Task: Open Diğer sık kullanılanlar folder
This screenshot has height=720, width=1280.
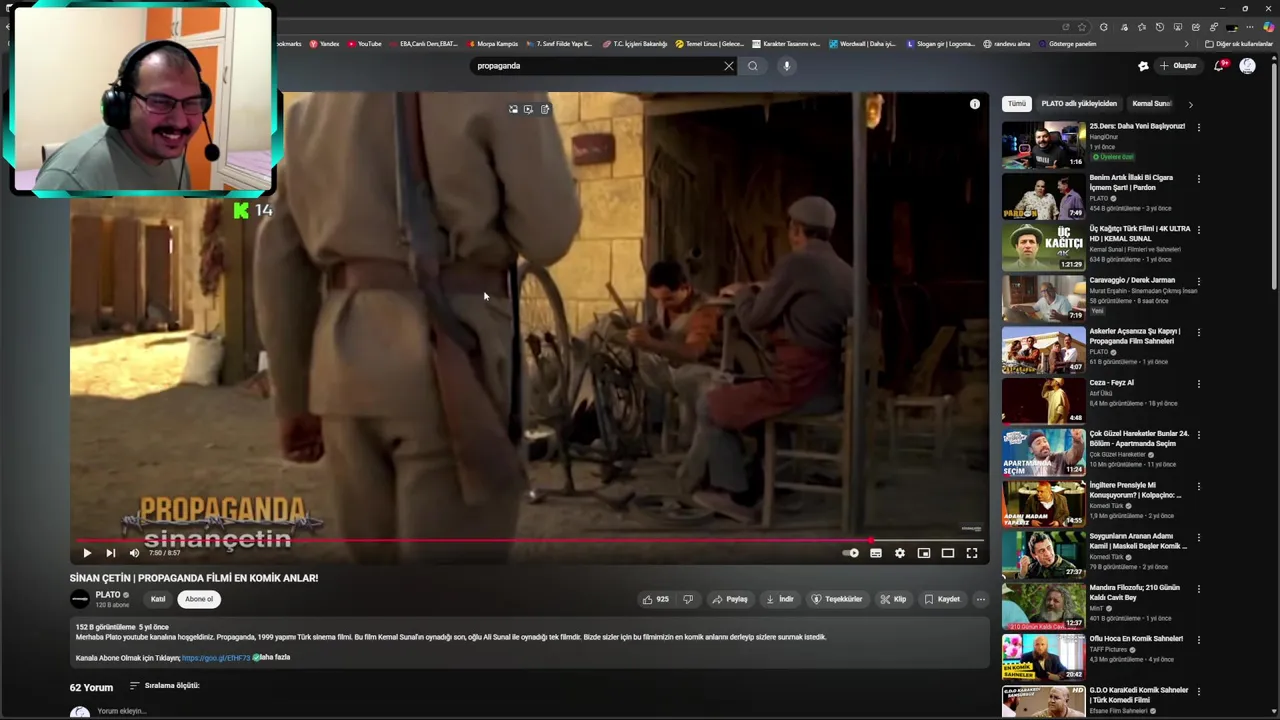Action: tap(1239, 44)
